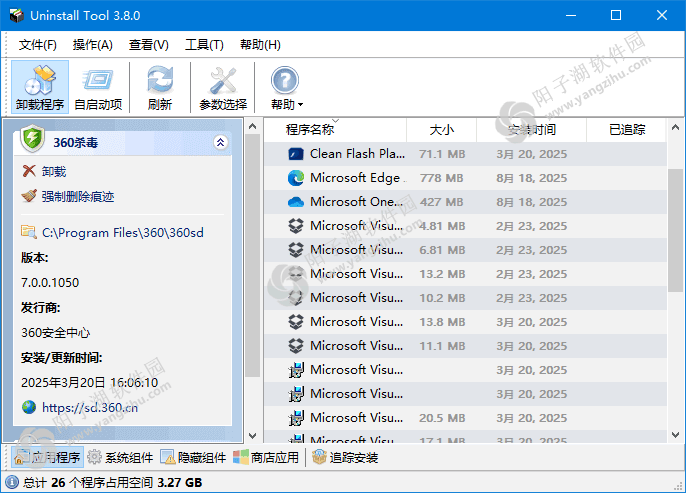Viewport: 686px width, 493px height.
Task: Select the 卸载程序 uninstaller toolbar icon
Action: point(40,87)
